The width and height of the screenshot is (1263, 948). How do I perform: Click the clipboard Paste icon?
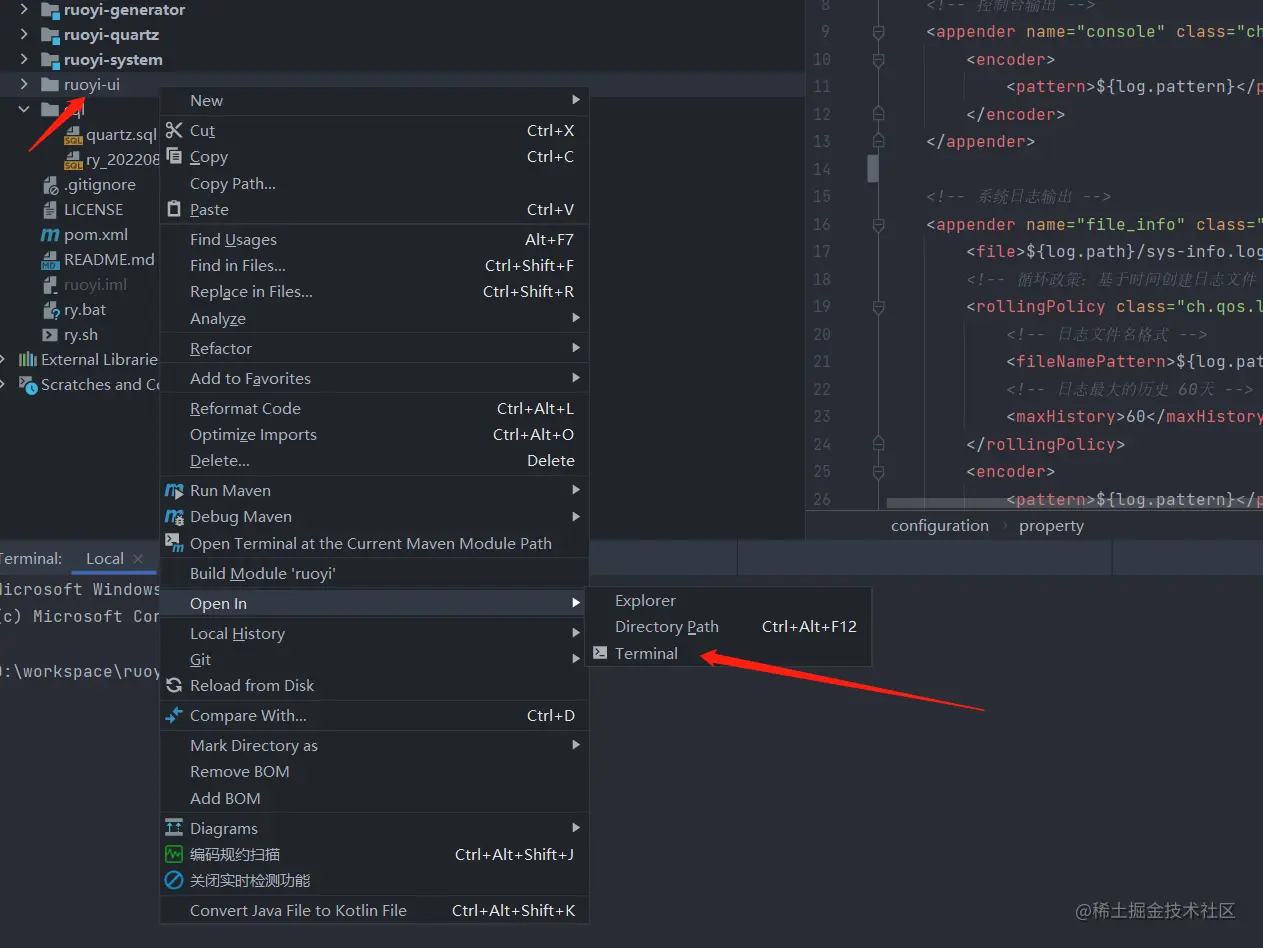174,209
